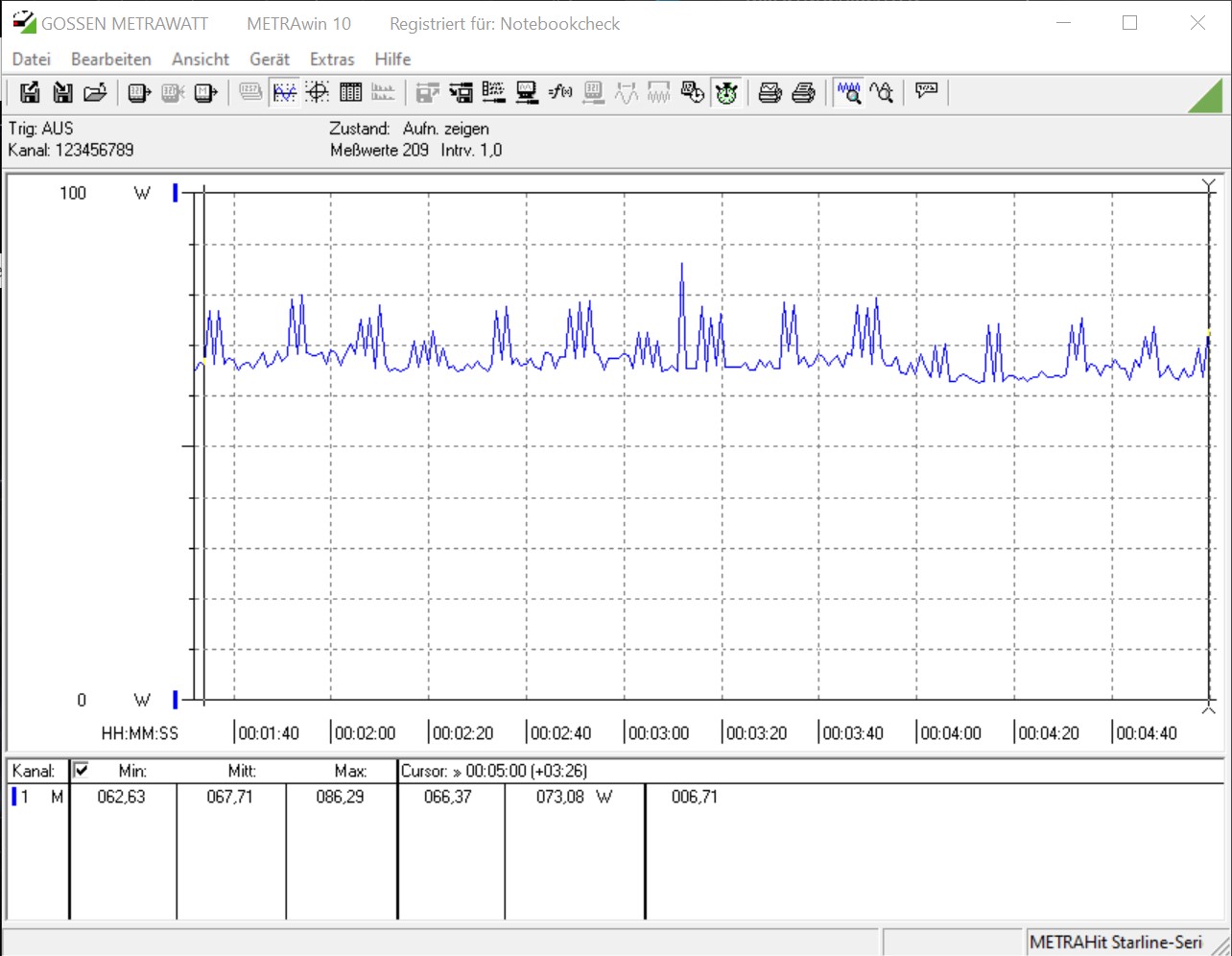Click the blue channel 1 color marker
This screenshot has width=1232, height=956.
tap(14, 796)
